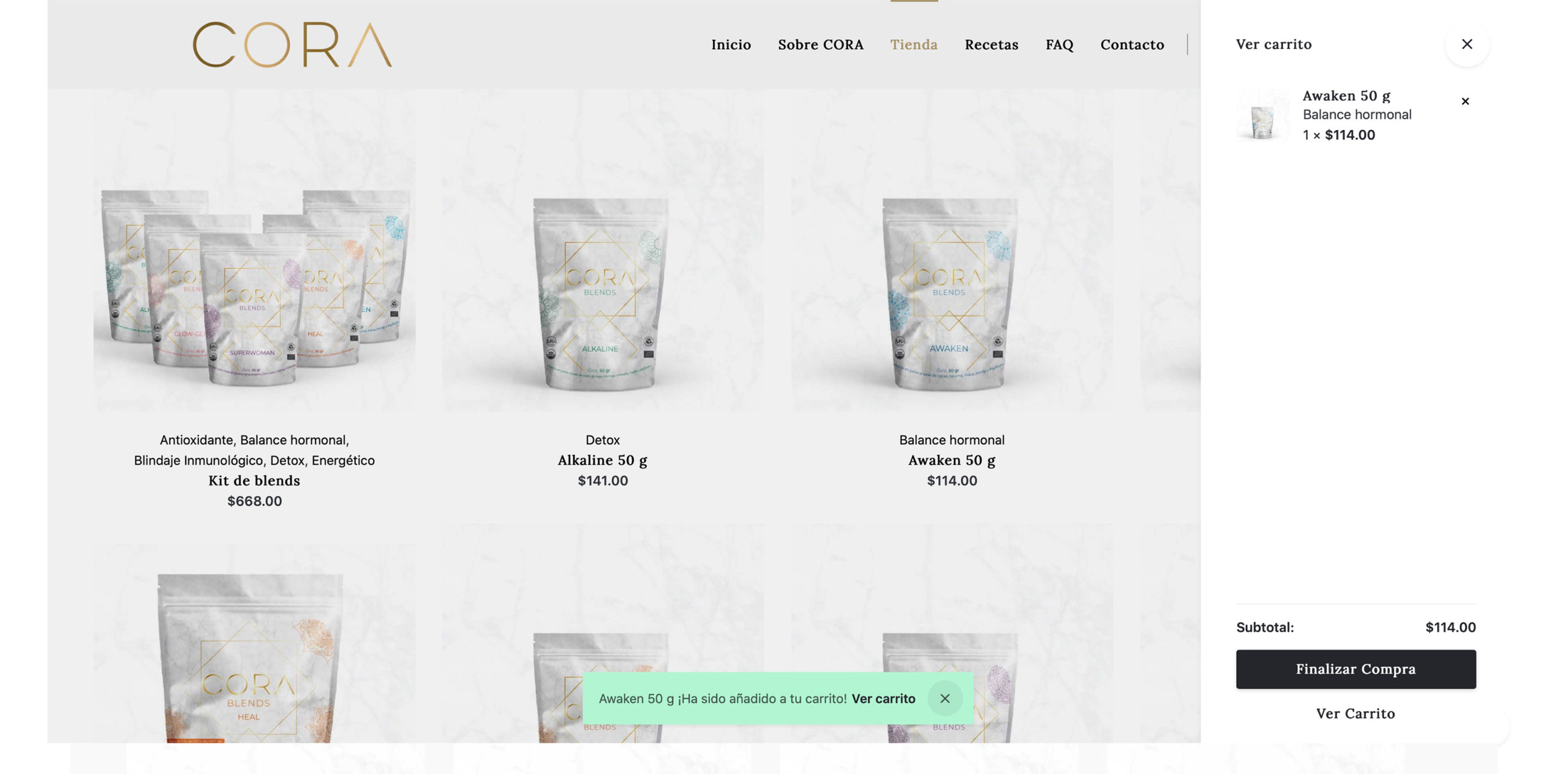Viewport: 1568px width, 774px height.
Task: Click the CORA logo
Action: point(292,45)
